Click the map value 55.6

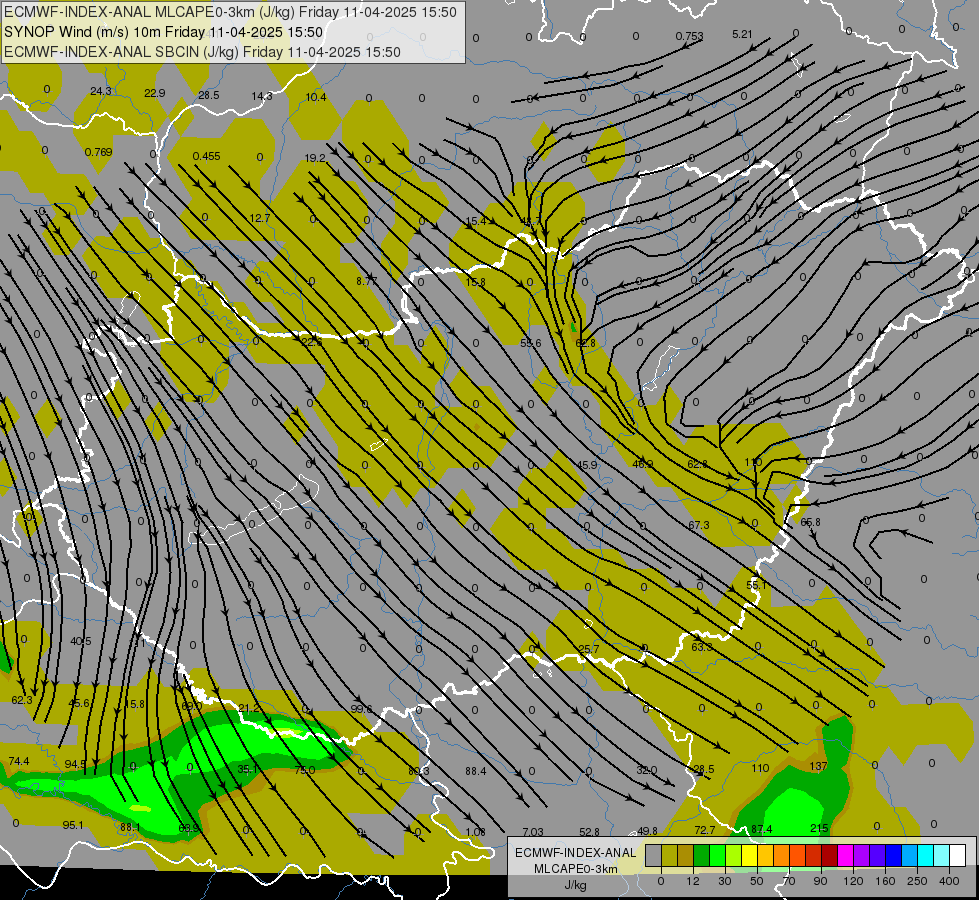(531, 343)
